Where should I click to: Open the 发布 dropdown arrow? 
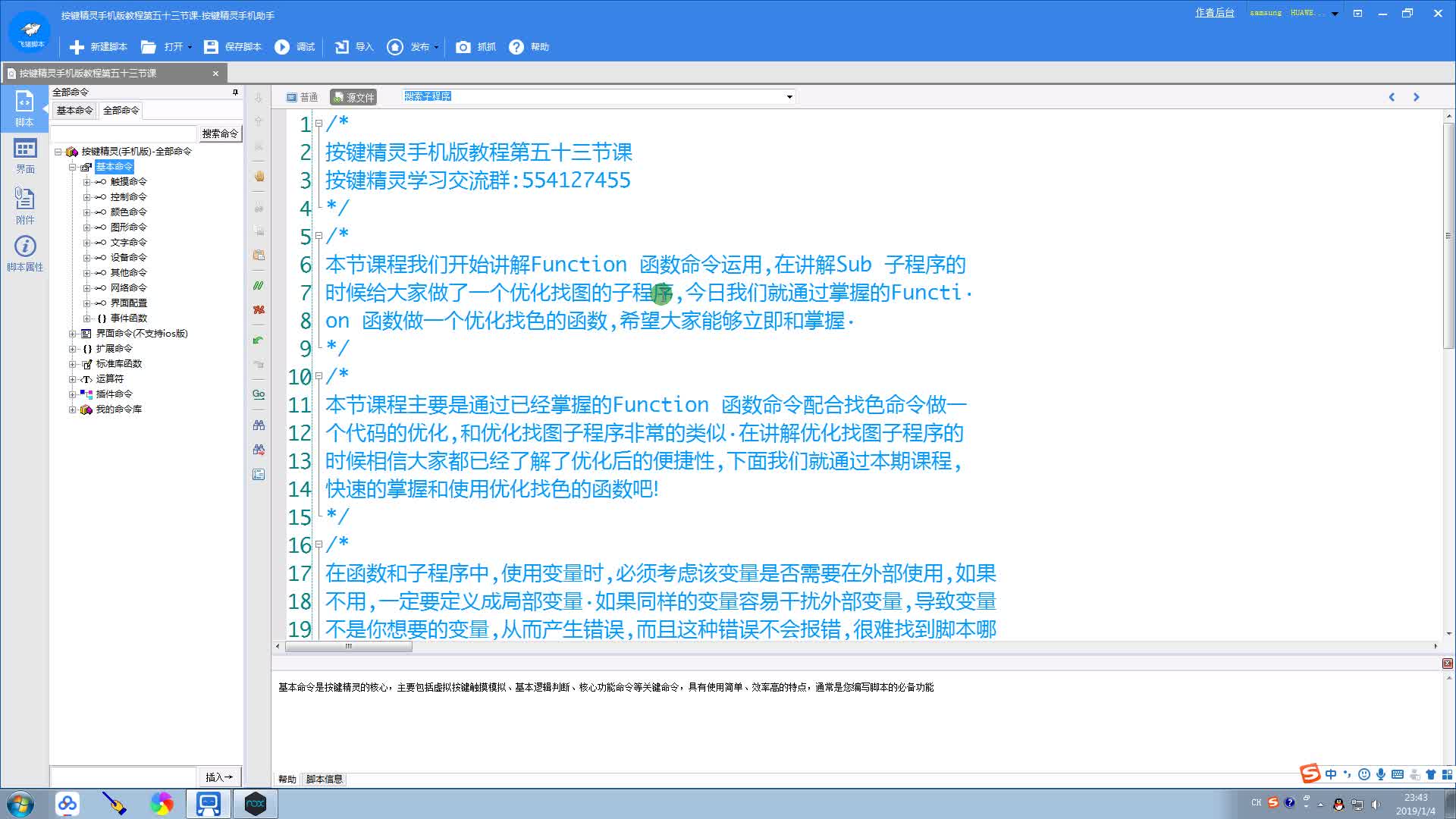pos(437,47)
